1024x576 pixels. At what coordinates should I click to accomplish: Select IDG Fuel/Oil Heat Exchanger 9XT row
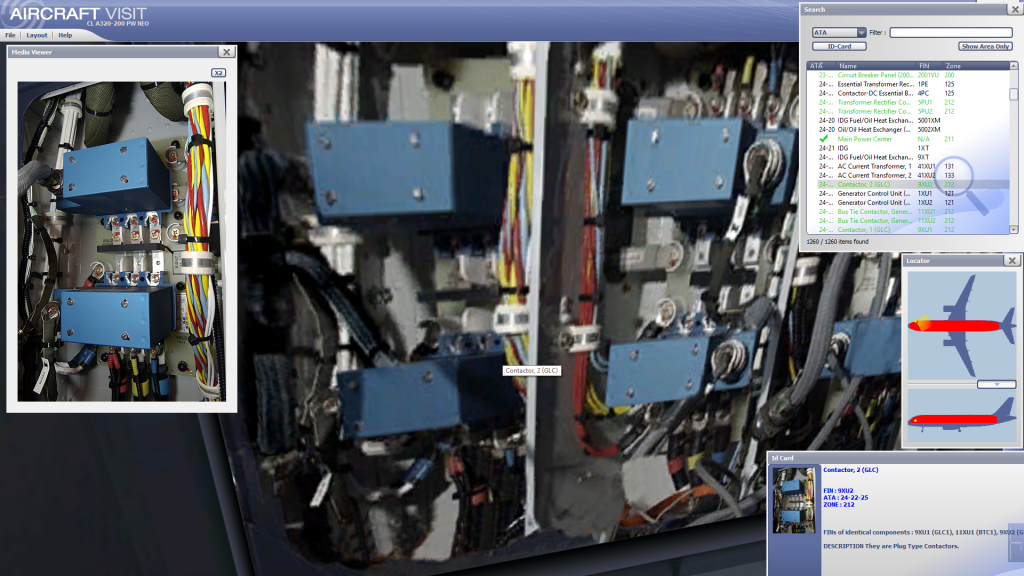908,157
